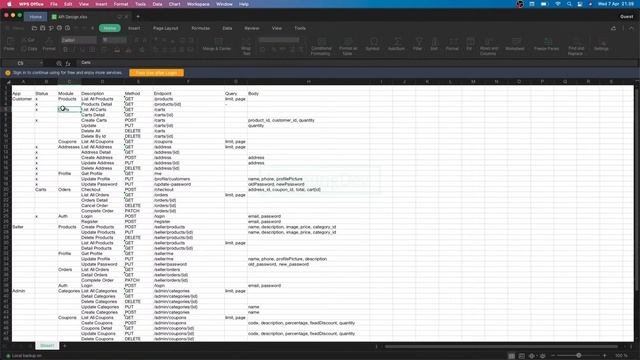Click the Format tool beside Sort
Image resolution: width=640 pixels, height=360 pixels.
(452, 44)
